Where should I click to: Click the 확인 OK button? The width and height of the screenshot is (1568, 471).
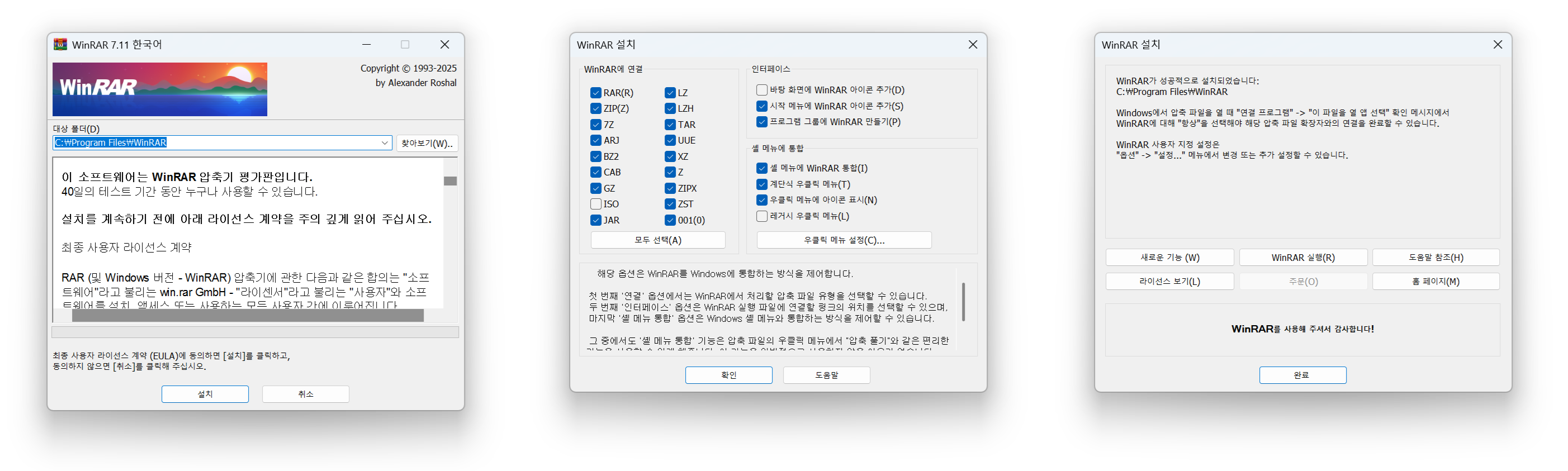click(728, 375)
